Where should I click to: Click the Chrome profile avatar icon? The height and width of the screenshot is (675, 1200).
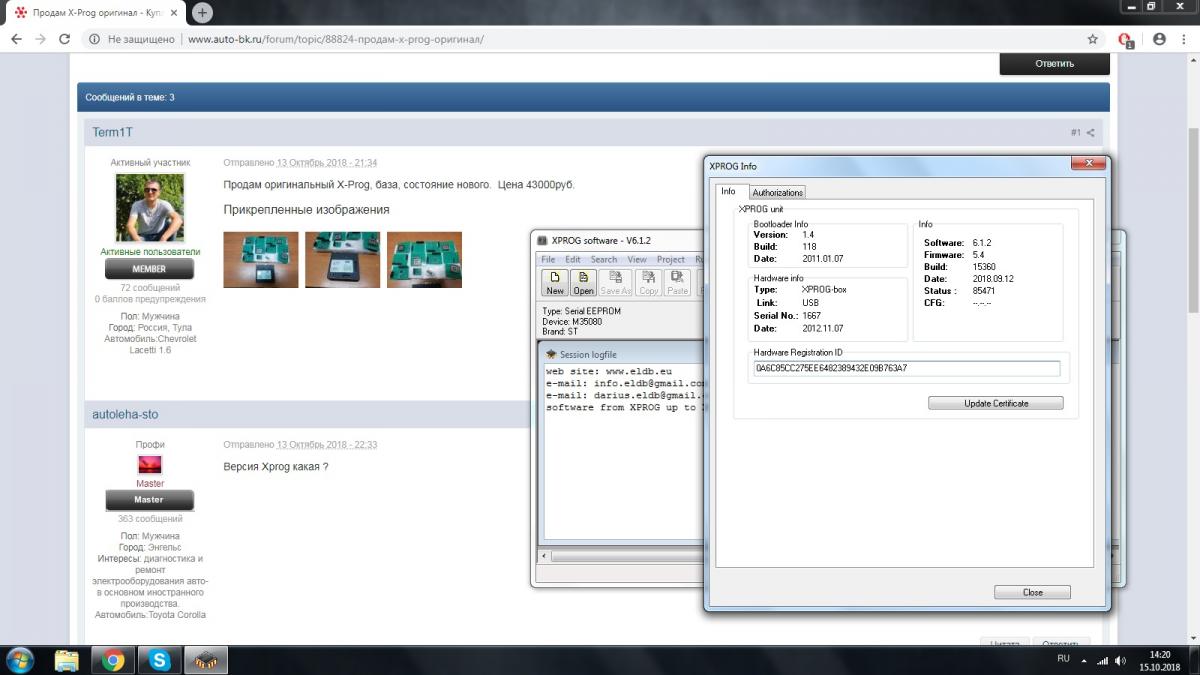(x=1159, y=39)
